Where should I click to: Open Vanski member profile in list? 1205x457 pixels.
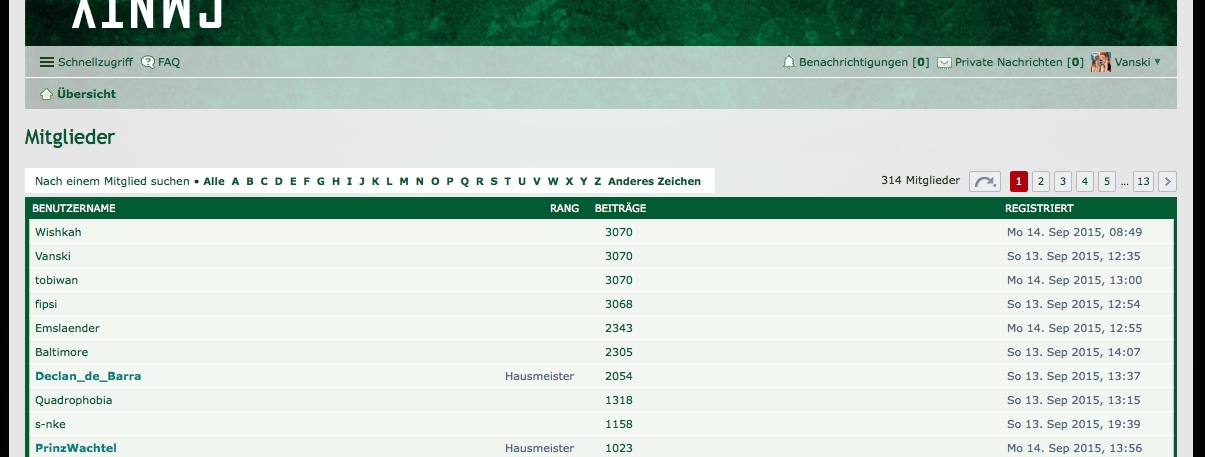(x=53, y=256)
